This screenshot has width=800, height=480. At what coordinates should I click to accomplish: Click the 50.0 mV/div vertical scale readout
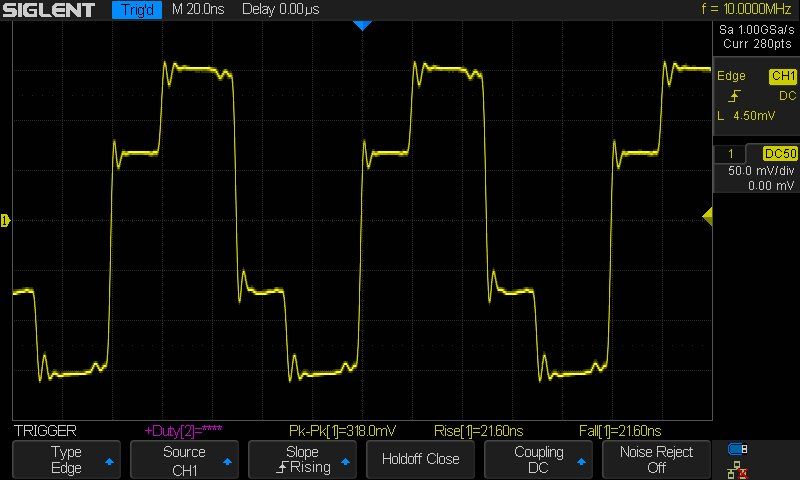point(757,171)
